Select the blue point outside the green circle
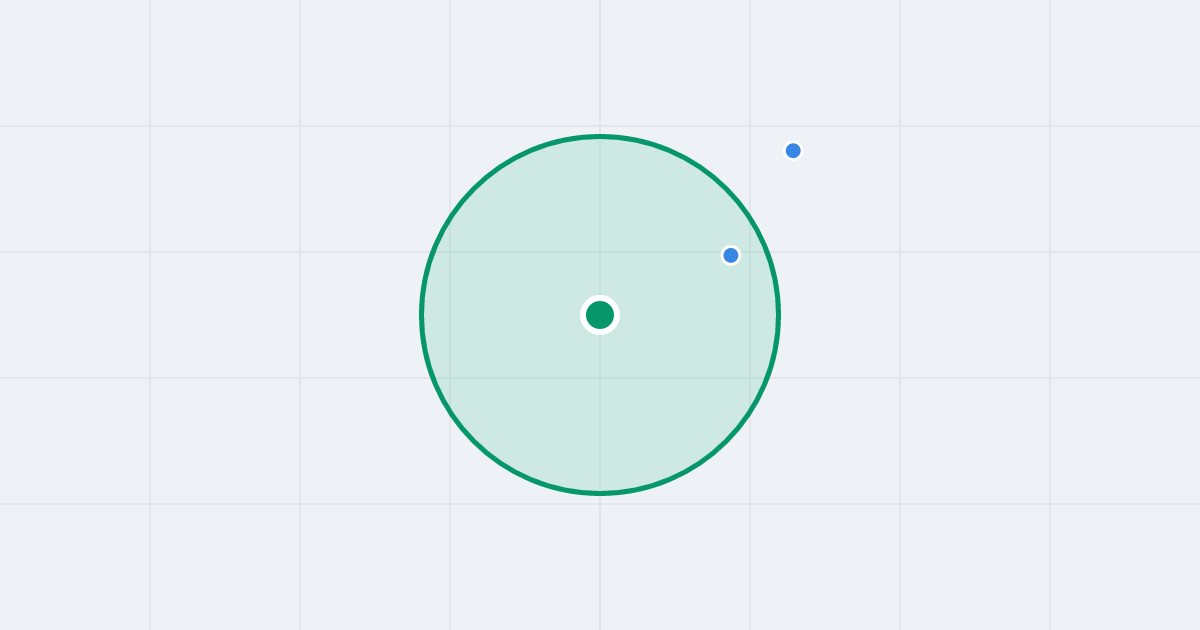This screenshot has width=1200, height=630. [x=793, y=151]
